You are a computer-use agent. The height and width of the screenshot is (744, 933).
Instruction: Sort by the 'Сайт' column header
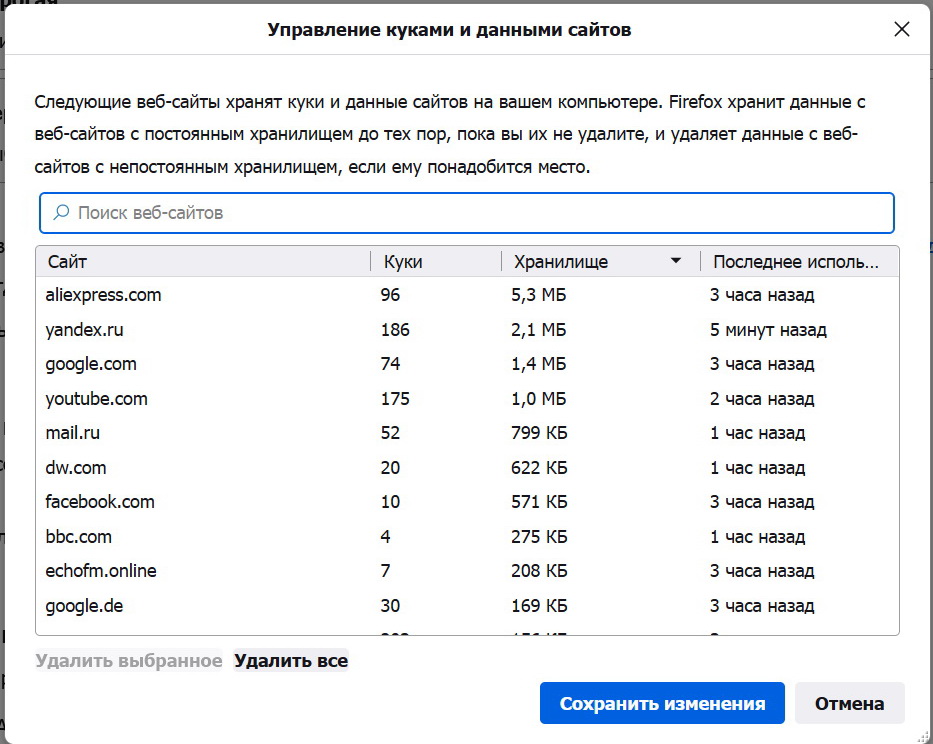tap(203, 261)
